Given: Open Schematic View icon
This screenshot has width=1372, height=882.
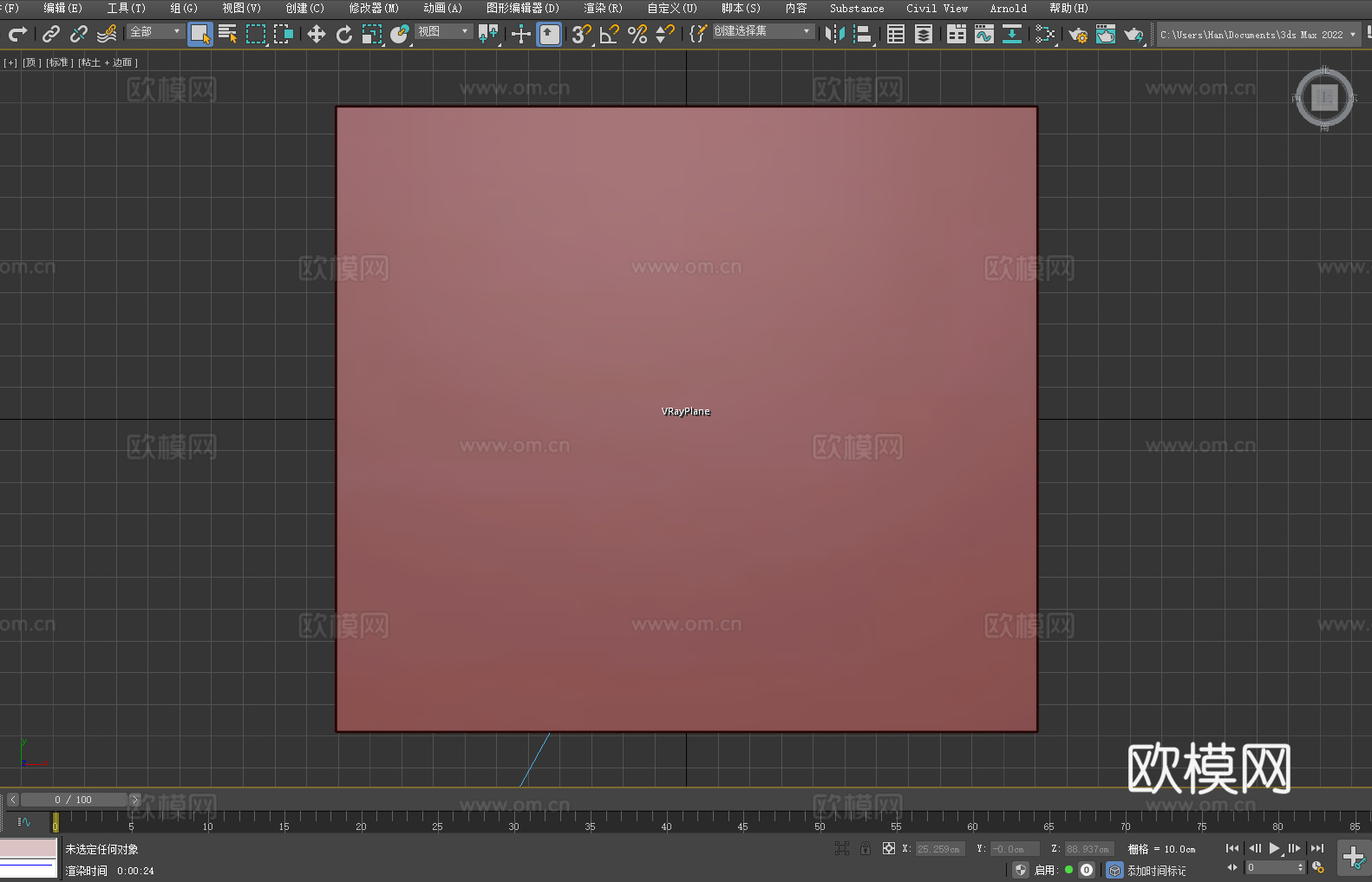Looking at the screenshot, I should tap(1012, 34).
